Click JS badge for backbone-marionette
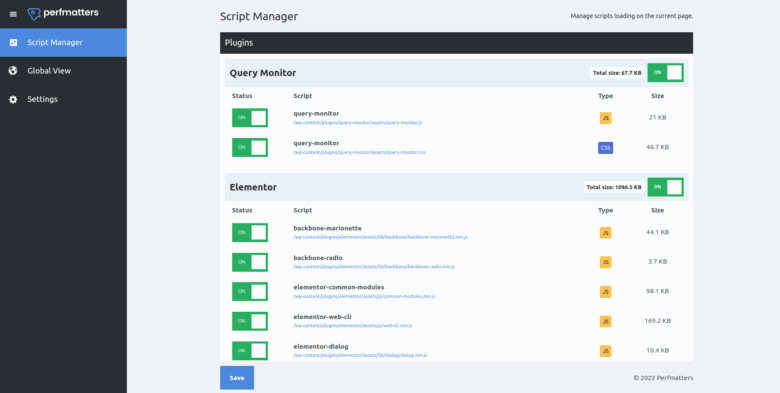The image size is (780, 393). point(605,233)
